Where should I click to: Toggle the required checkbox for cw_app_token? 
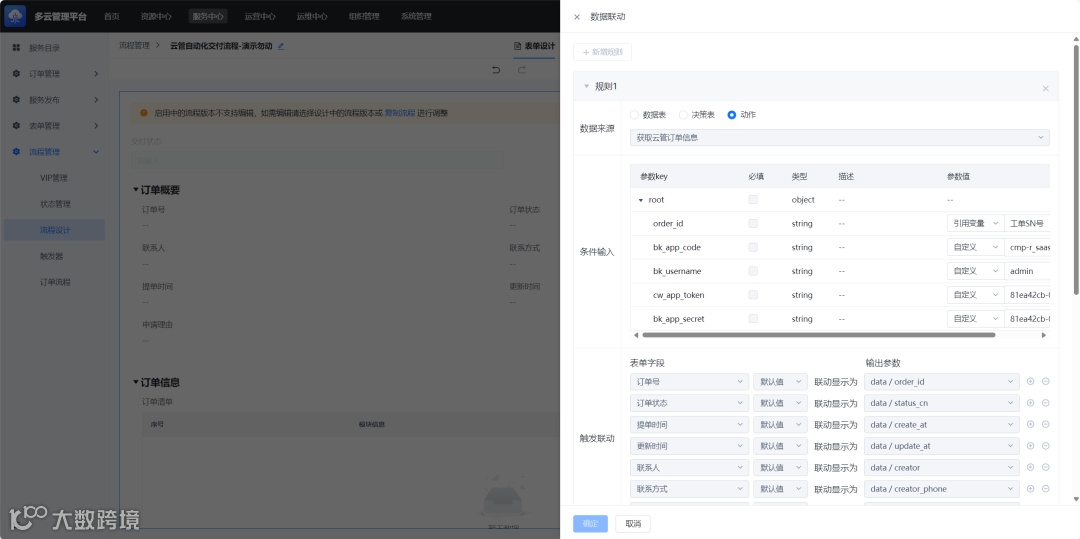click(753, 295)
